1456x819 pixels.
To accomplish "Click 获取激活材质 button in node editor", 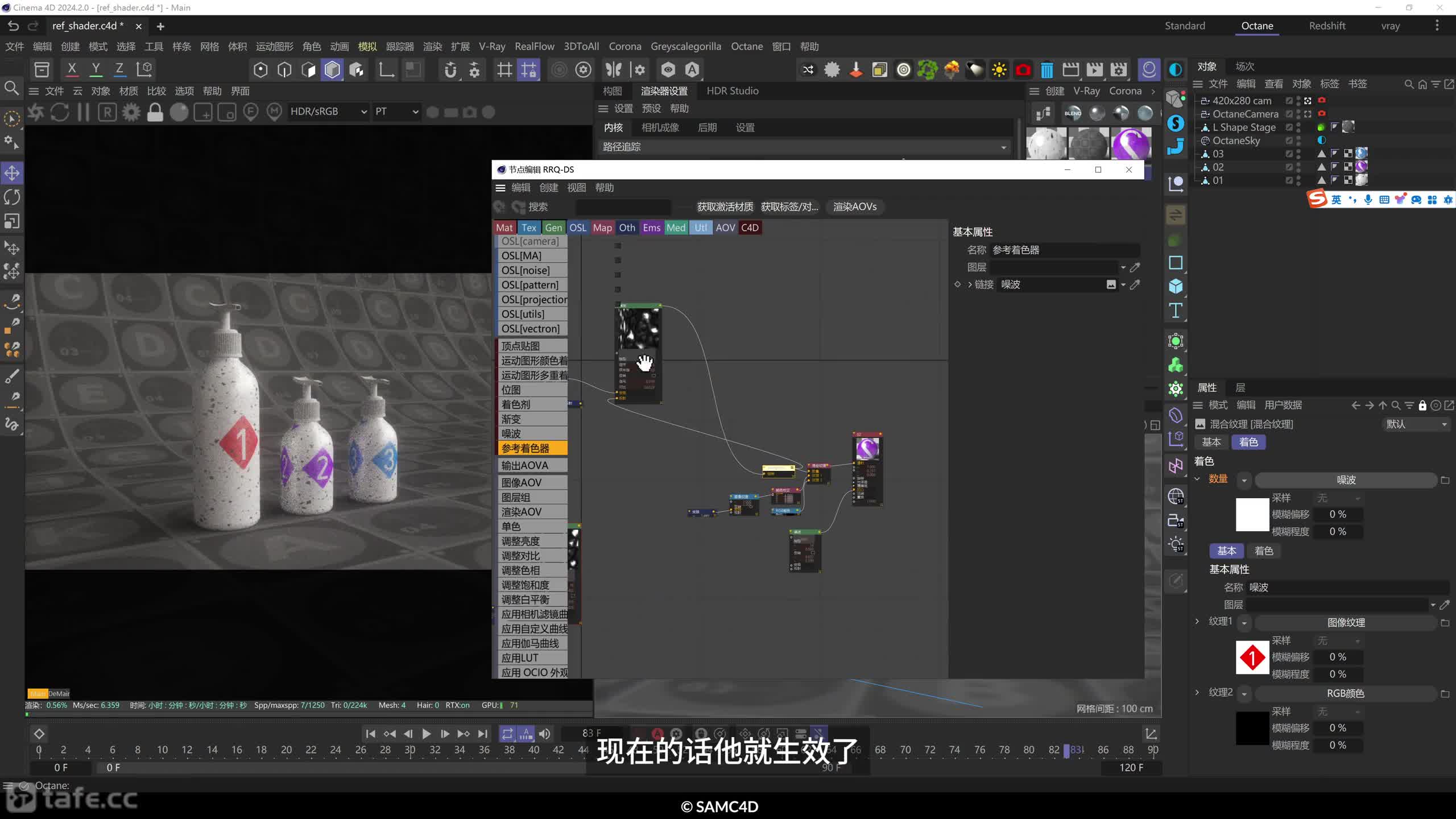I will pos(725,206).
